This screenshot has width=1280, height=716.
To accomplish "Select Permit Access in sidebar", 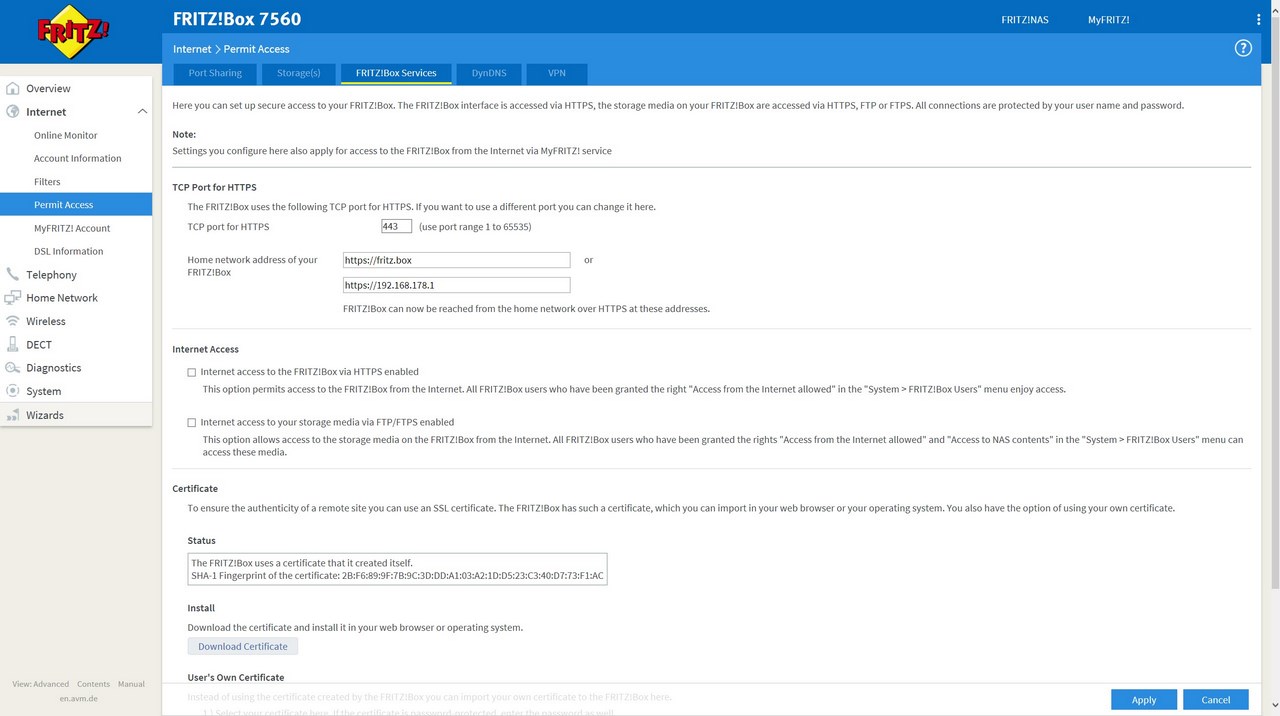I will [x=76, y=205].
